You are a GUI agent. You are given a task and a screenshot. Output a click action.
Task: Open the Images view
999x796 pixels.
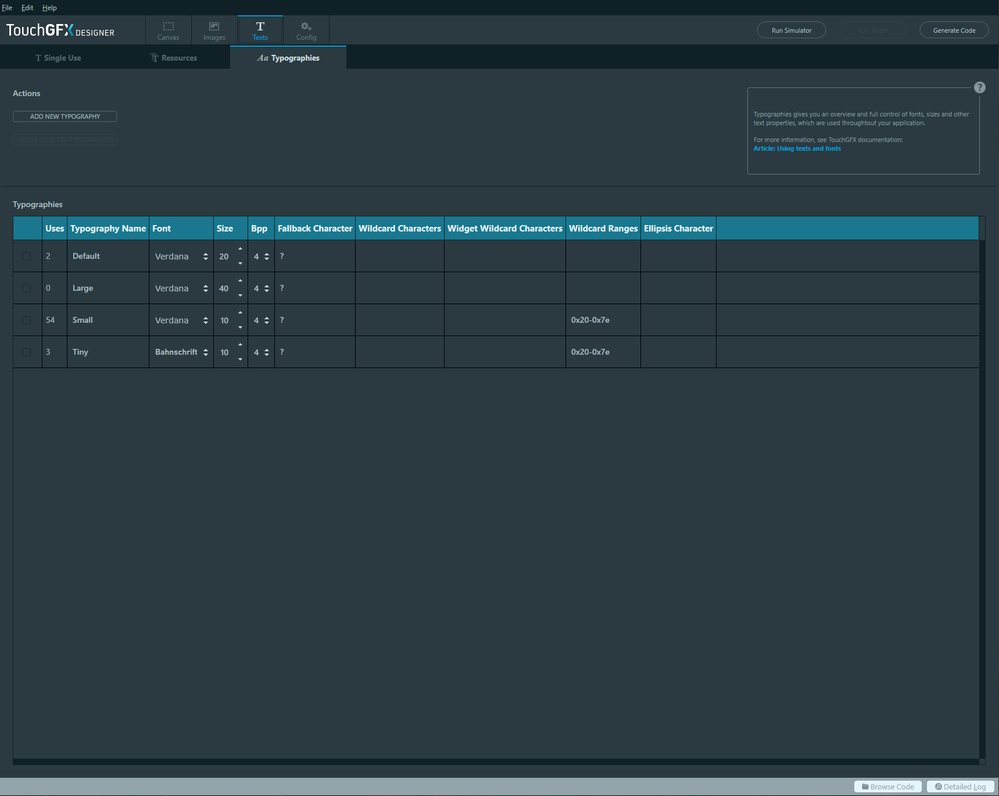tap(214, 30)
